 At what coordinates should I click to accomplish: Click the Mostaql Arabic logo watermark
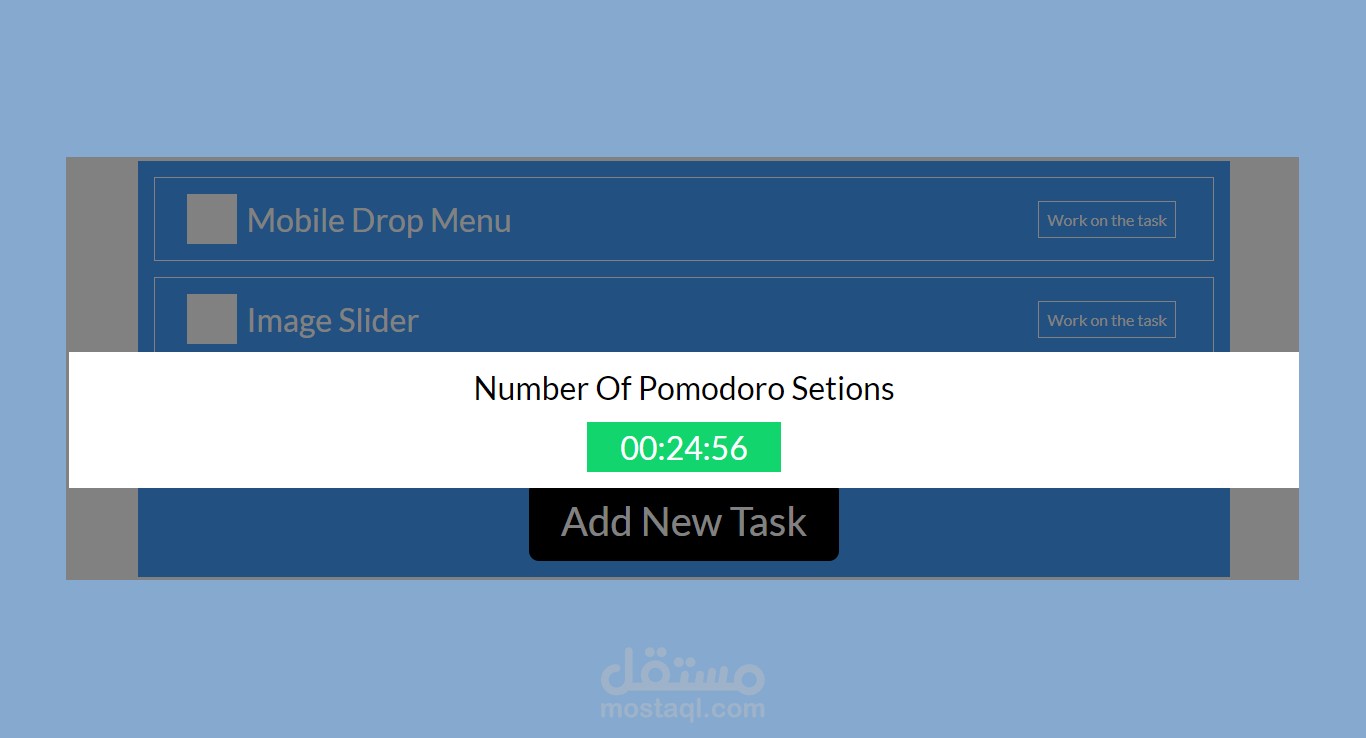[683, 670]
